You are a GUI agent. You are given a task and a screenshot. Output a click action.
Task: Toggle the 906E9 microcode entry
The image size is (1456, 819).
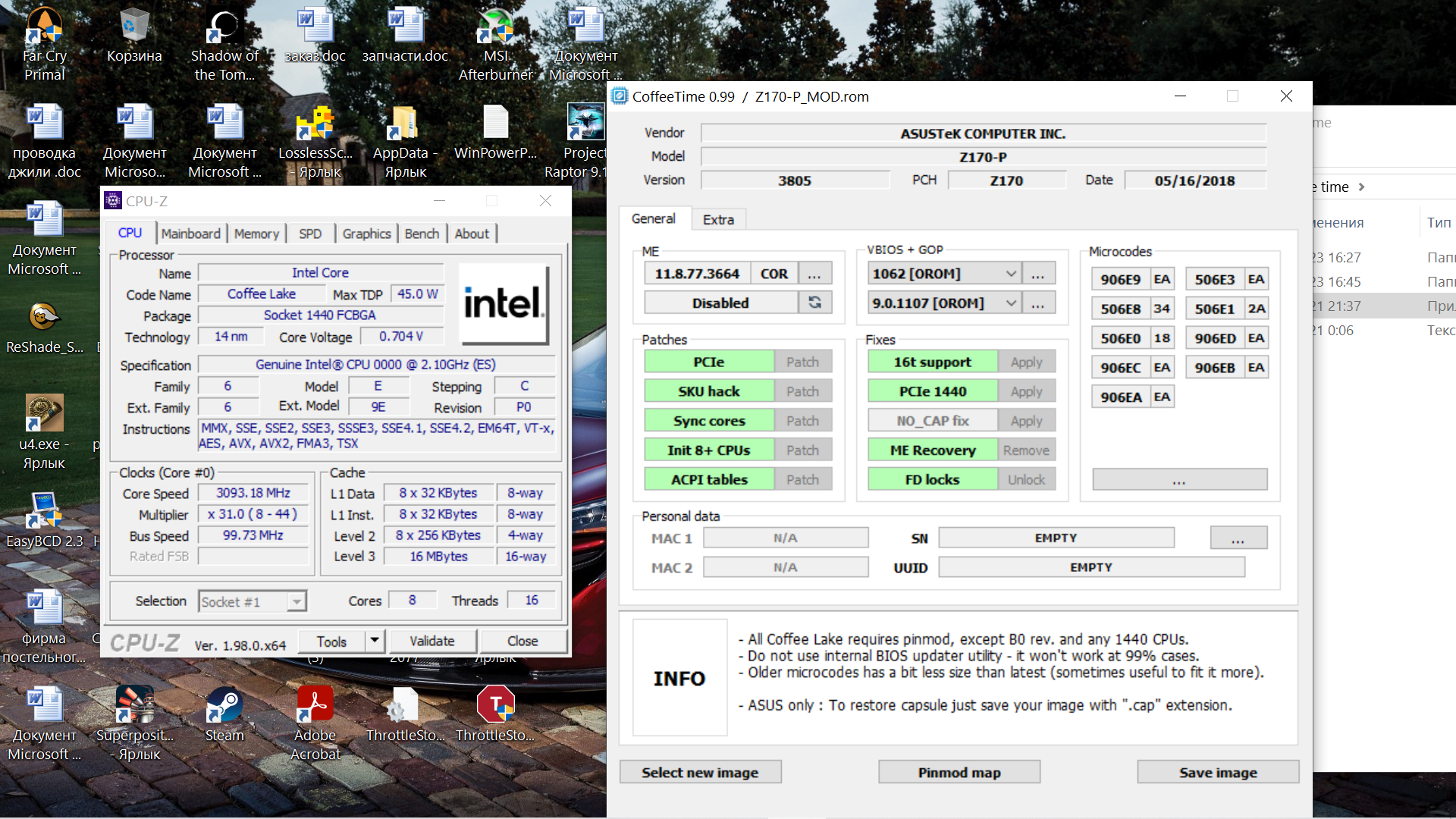(1121, 279)
